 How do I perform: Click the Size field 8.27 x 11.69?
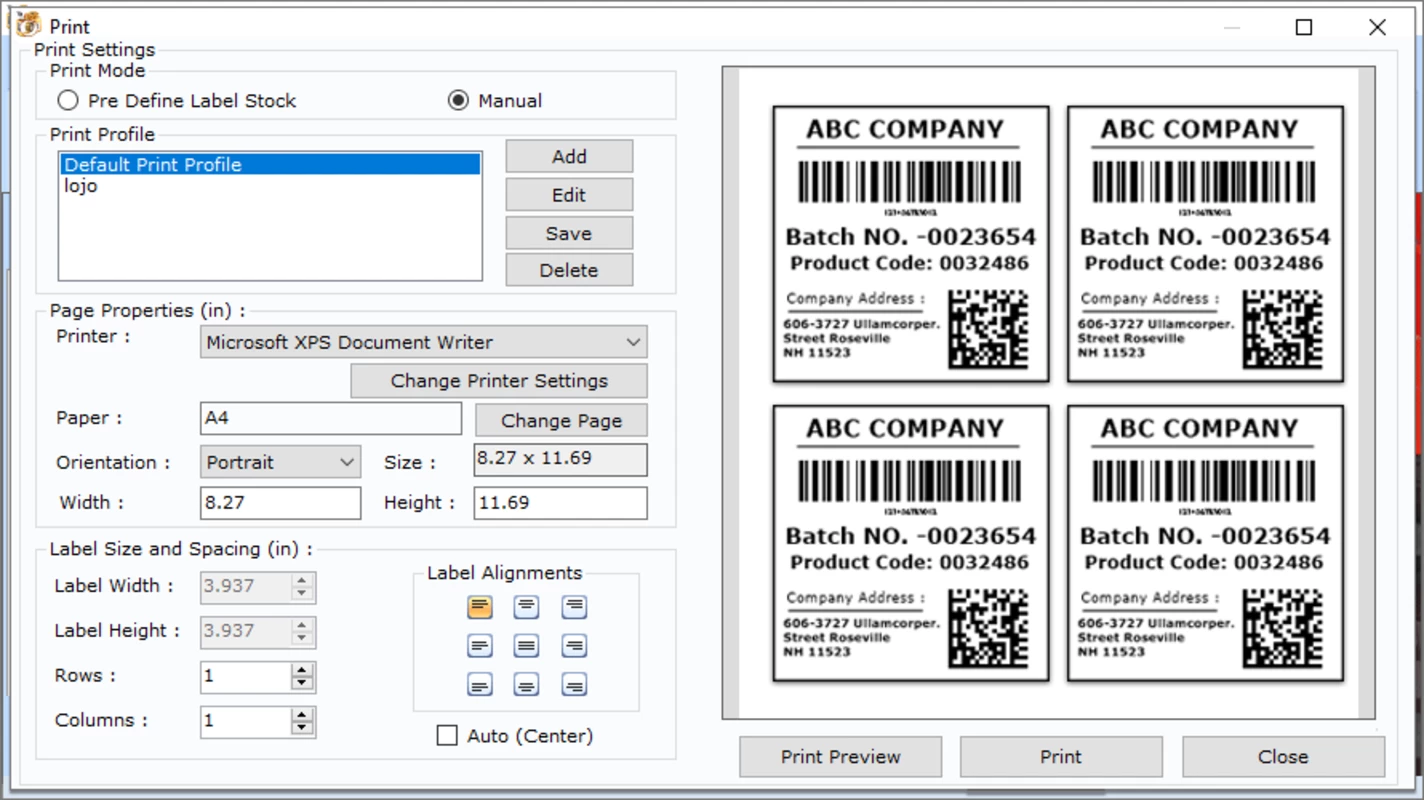coord(560,459)
